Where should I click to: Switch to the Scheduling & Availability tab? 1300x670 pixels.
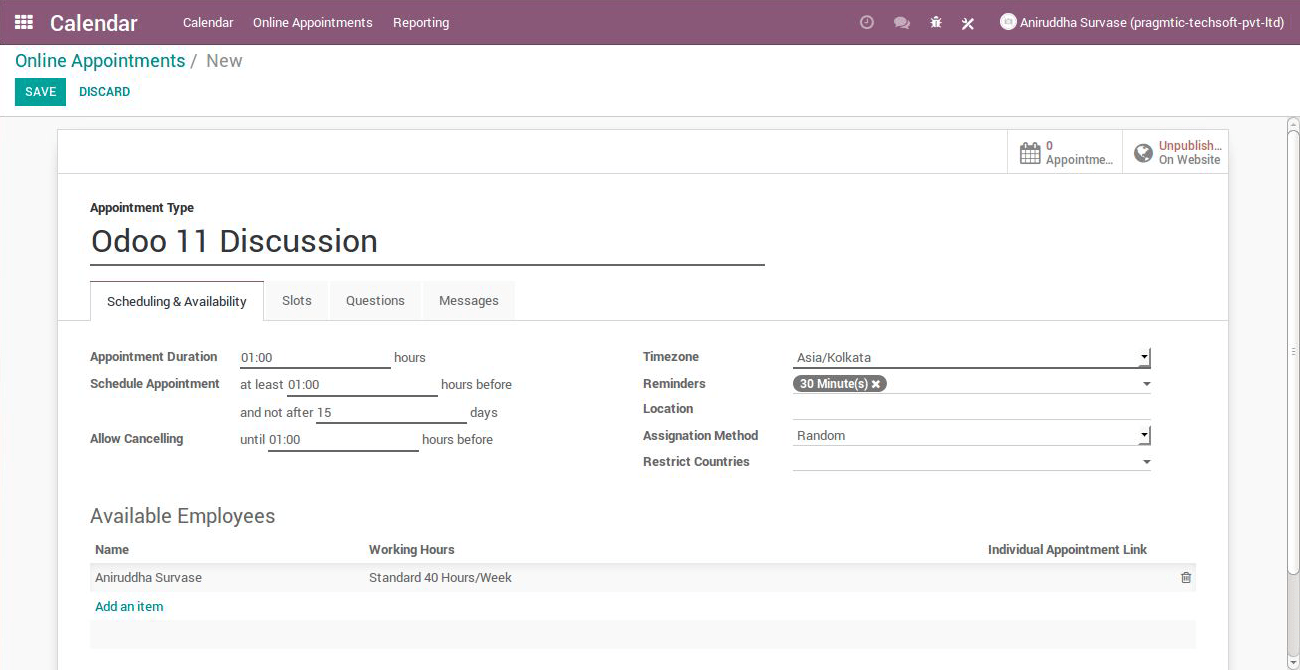tap(177, 301)
